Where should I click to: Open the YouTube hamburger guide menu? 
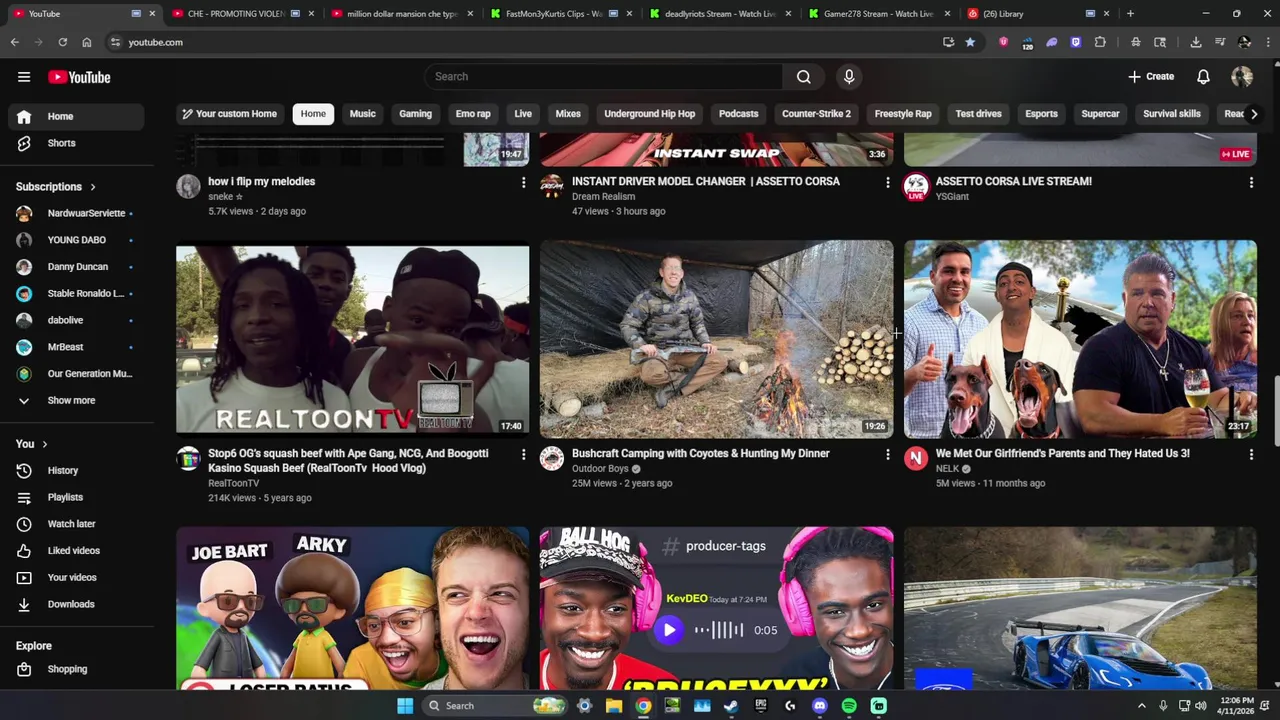24,77
